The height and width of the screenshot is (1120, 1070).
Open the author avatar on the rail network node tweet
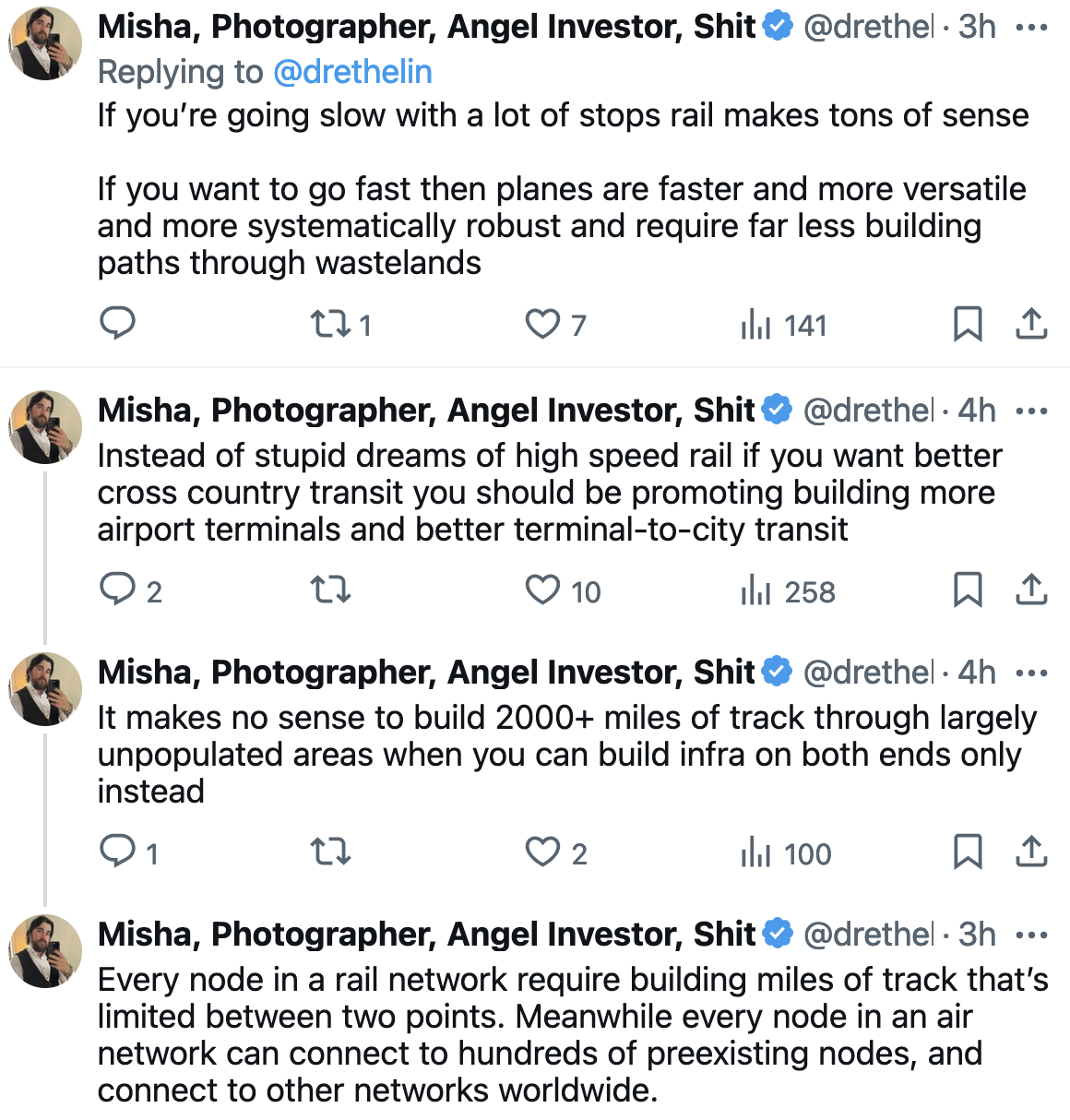[x=46, y=951]
